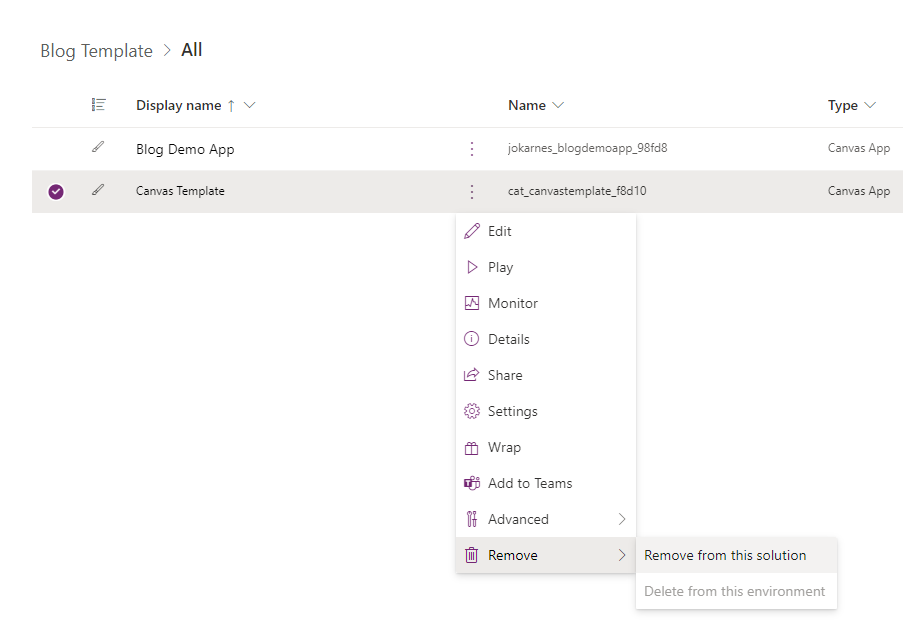Click the Teams logo icon in menu
The width and height of the screenshot is (908, 630).
(472, 483)
